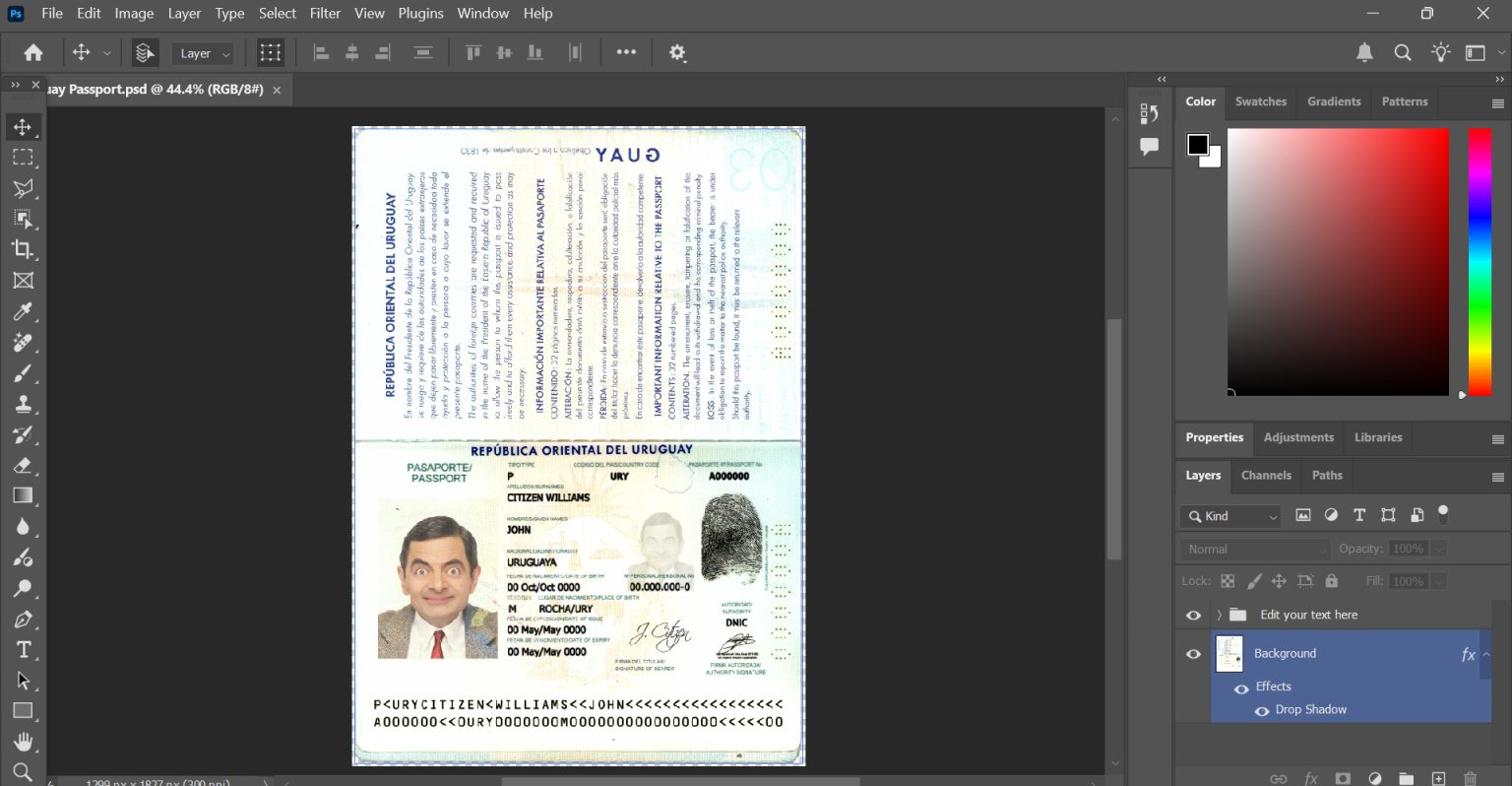Open Discover lightbulb icon
This screenshot has height=786, width=1512.
[x=1441, y=53]
